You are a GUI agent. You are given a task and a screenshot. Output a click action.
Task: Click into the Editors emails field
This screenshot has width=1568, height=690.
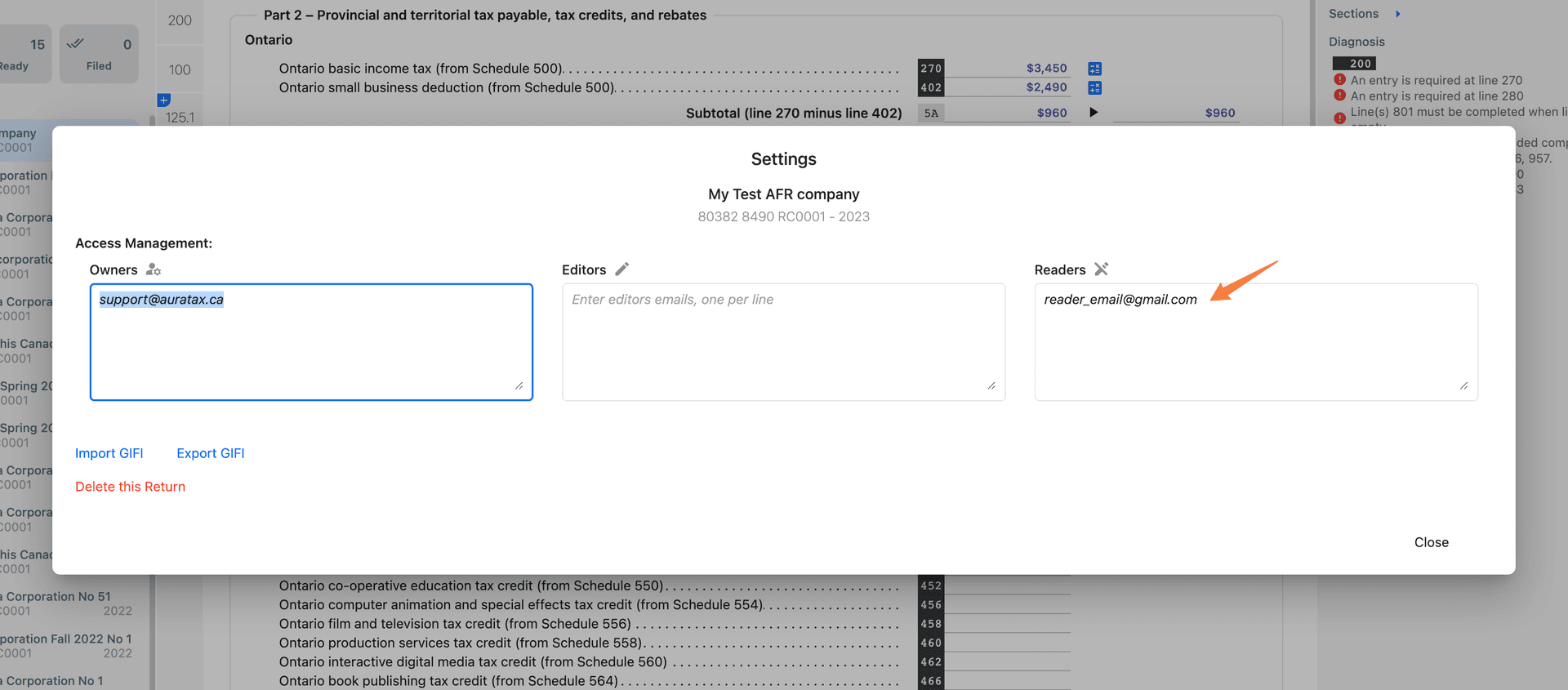click(783, 342)
